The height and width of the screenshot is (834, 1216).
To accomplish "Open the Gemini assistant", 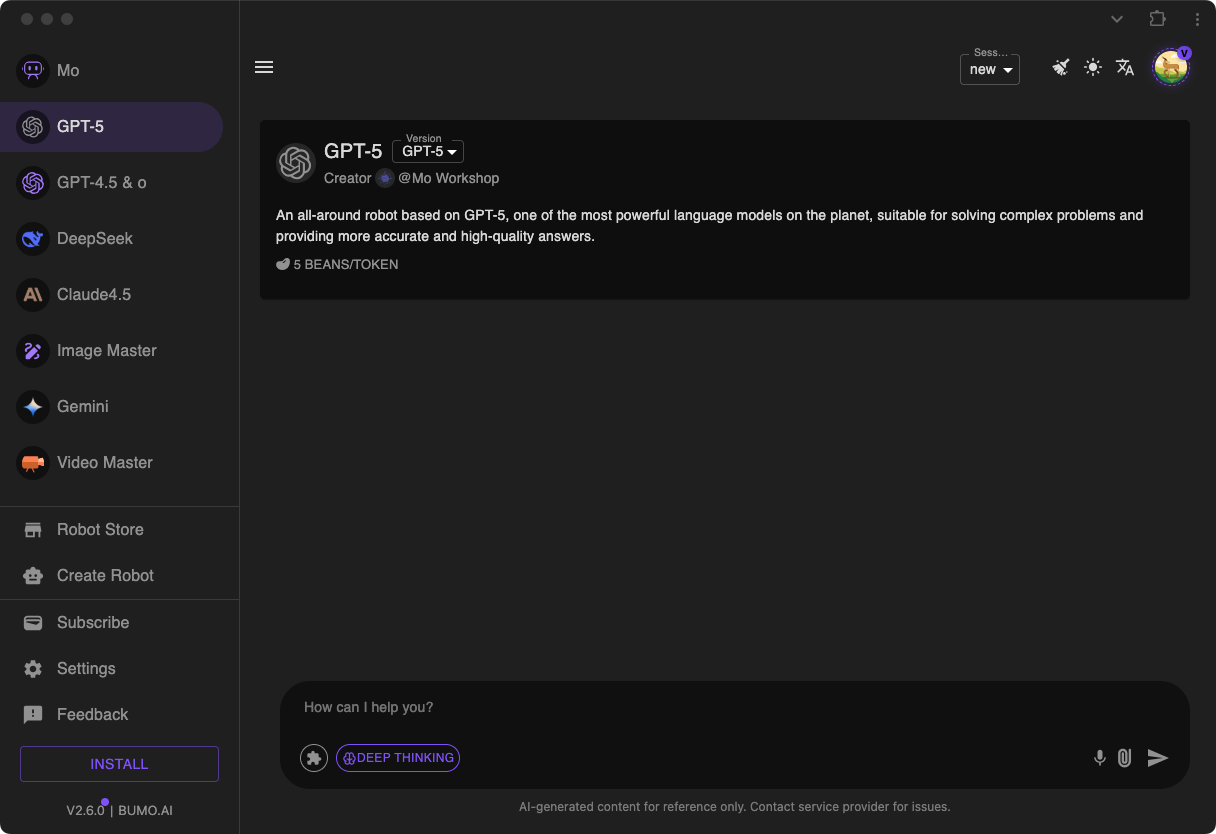I will click(83, 406).
